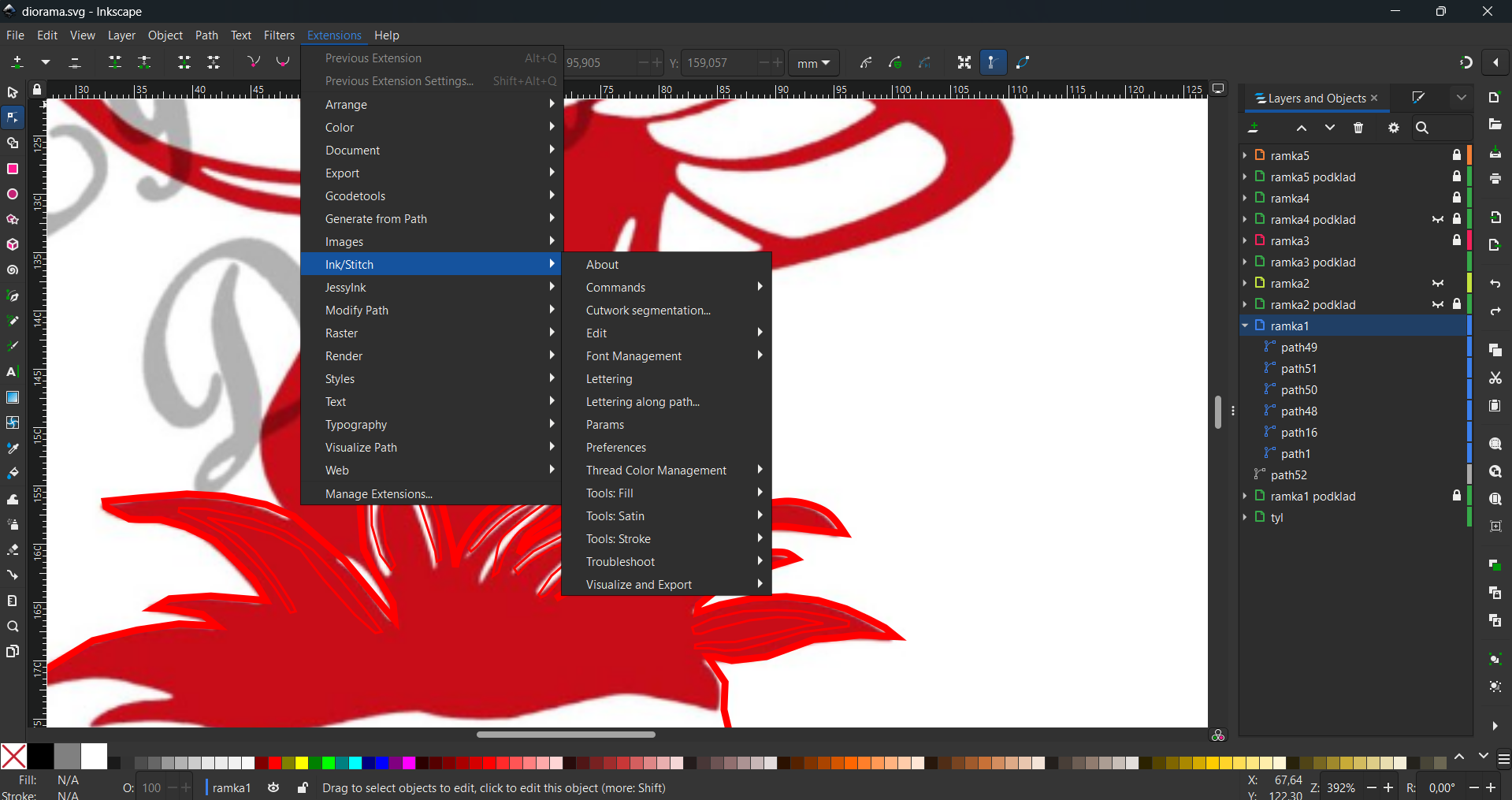Select the Star/polygon tool
Viewport: 1512px width, 800px height.
coord(13,219)
